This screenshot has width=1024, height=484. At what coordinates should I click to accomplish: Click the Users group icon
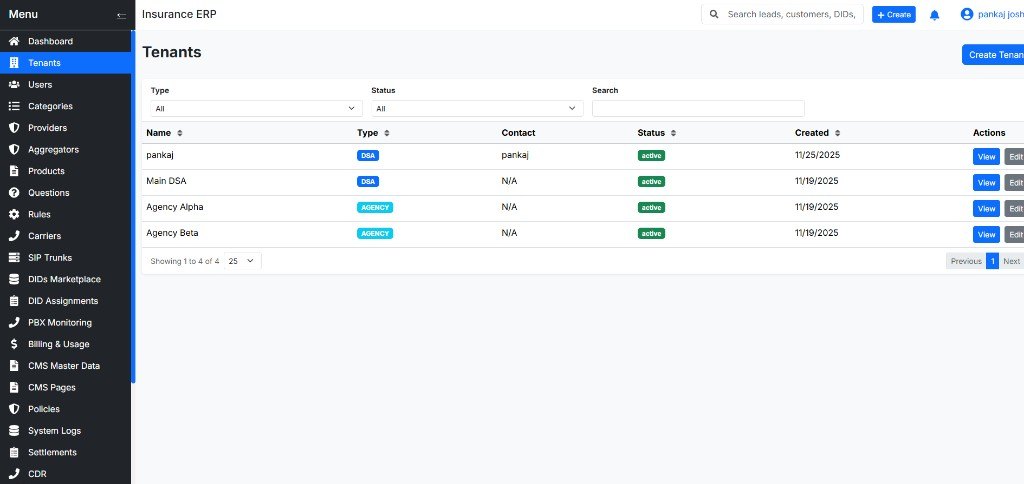tap(14, 84)
